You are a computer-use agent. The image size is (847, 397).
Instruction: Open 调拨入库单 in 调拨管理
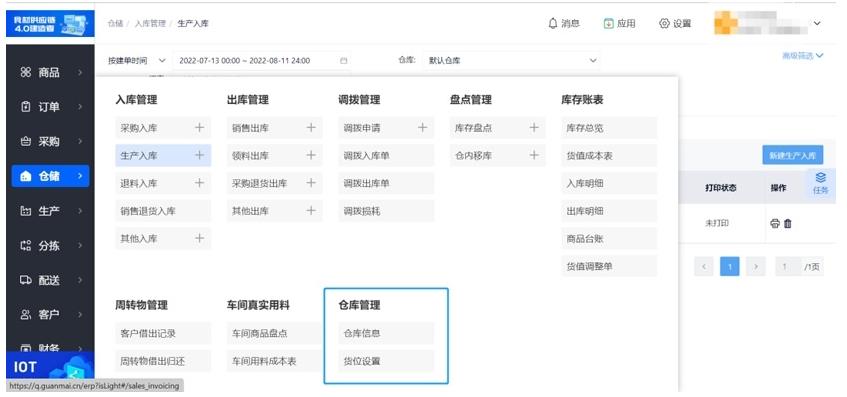click(x=386, y=156)
